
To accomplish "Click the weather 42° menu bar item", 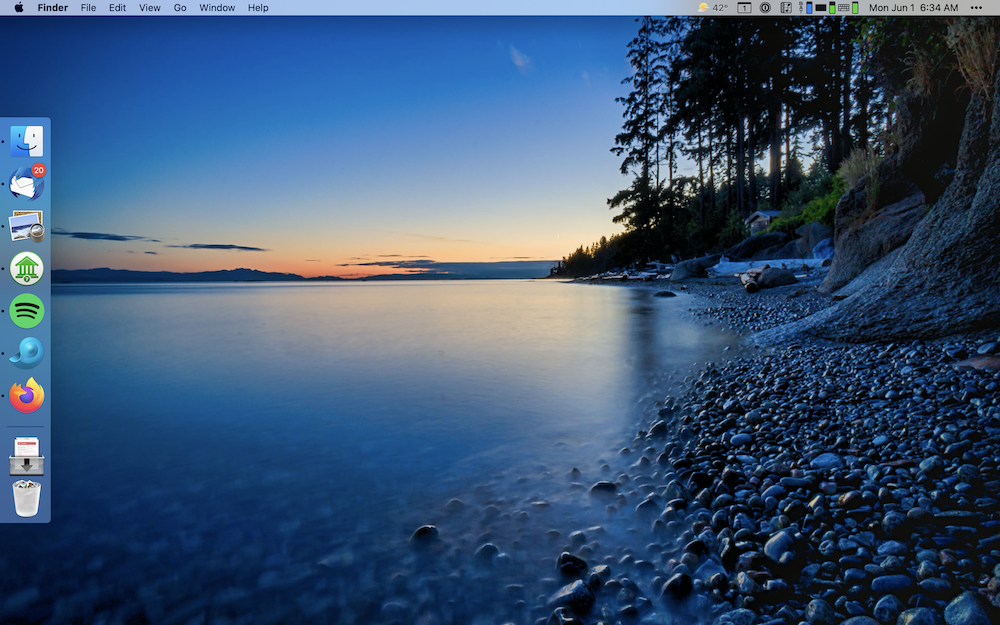I will click(x=712, y=8).
